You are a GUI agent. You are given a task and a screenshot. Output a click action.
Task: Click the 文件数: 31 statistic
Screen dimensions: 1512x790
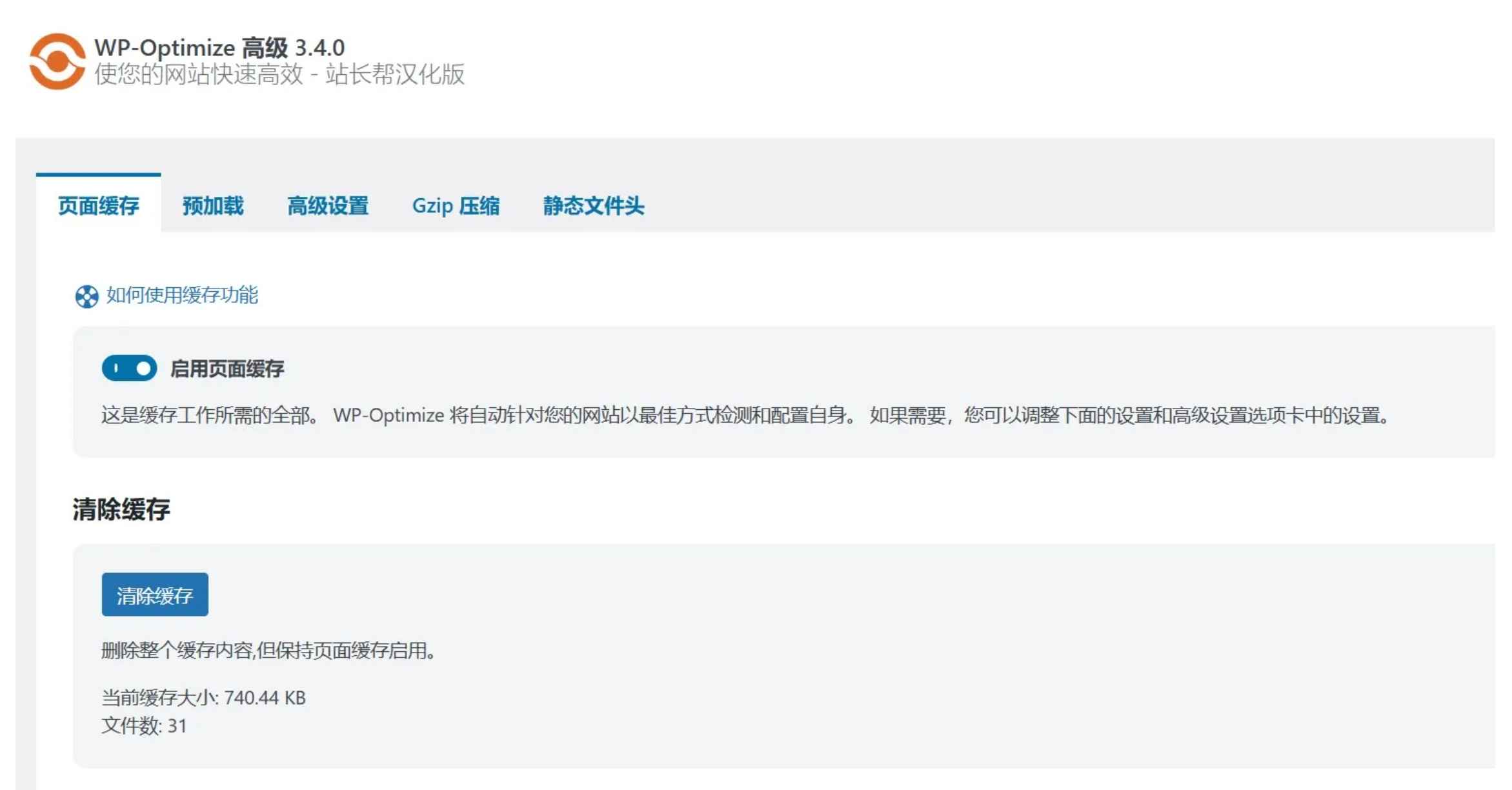pos(143,726)
